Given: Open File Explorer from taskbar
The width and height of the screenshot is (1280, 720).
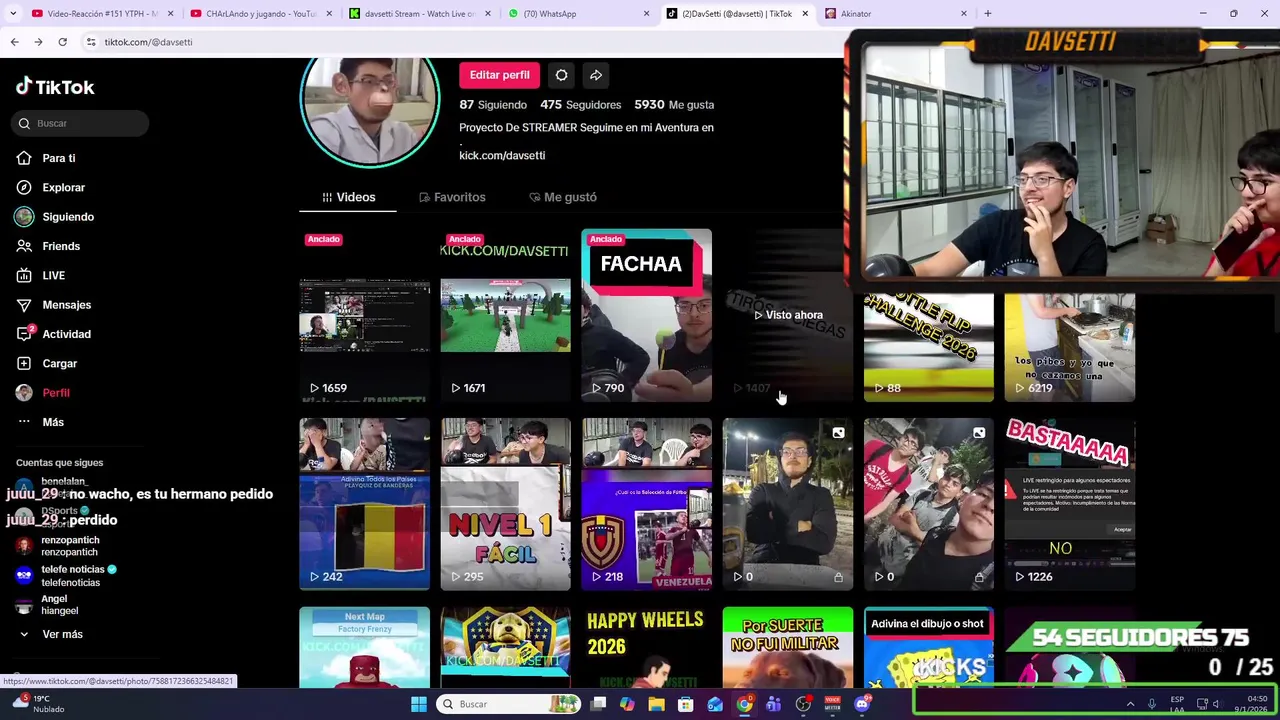Looking at the screenshot, I should tap(656, 704).
